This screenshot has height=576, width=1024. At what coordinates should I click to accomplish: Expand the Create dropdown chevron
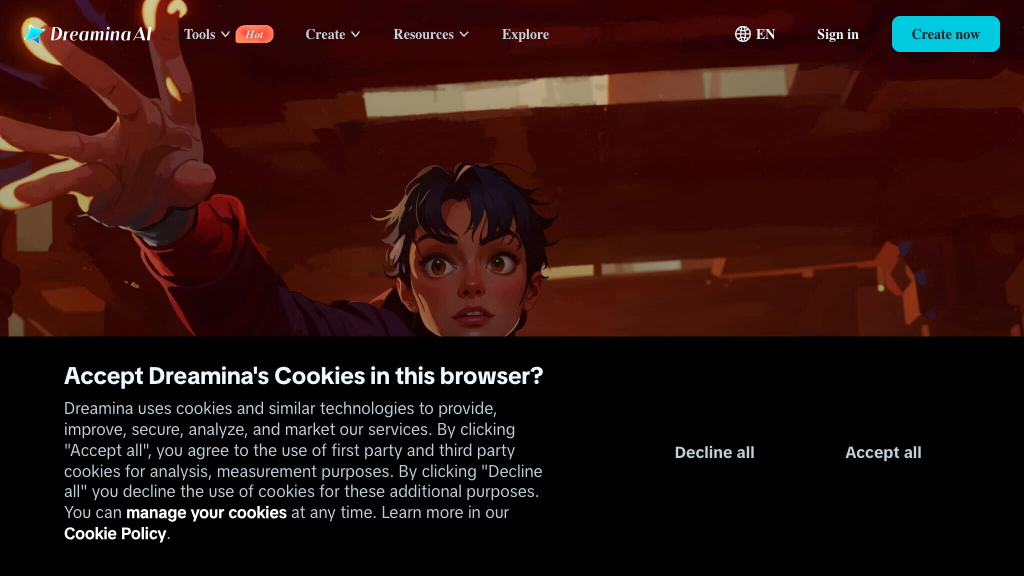coord(355,34)
